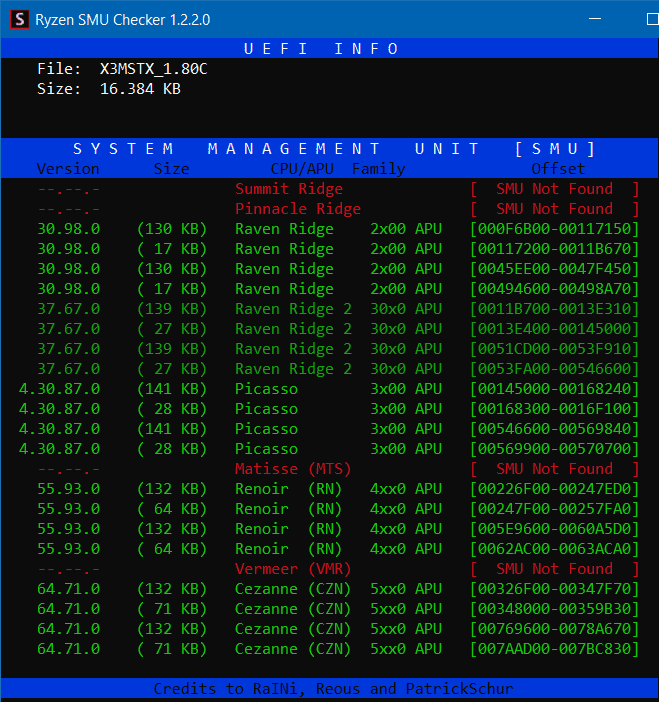Image resolution: width=659 pixels, height=702 pixels.
Task: Select offset '[00326F00-00347F70]'
Action: 554,589
